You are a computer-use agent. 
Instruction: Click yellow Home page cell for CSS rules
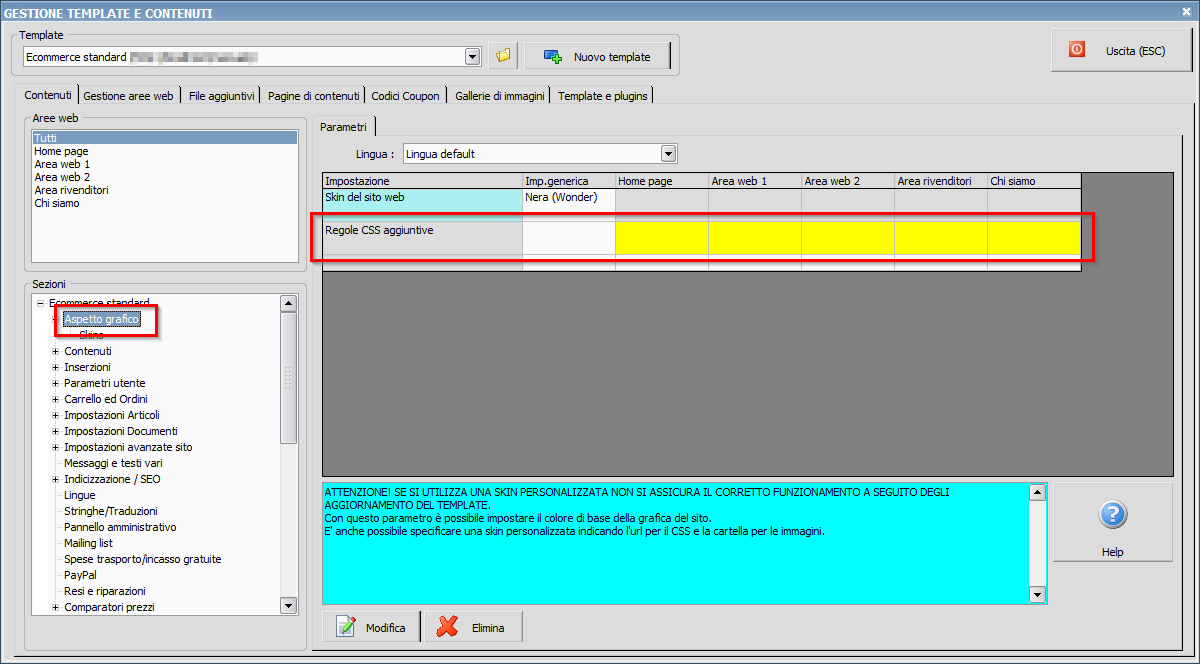[x=661, y=238]
